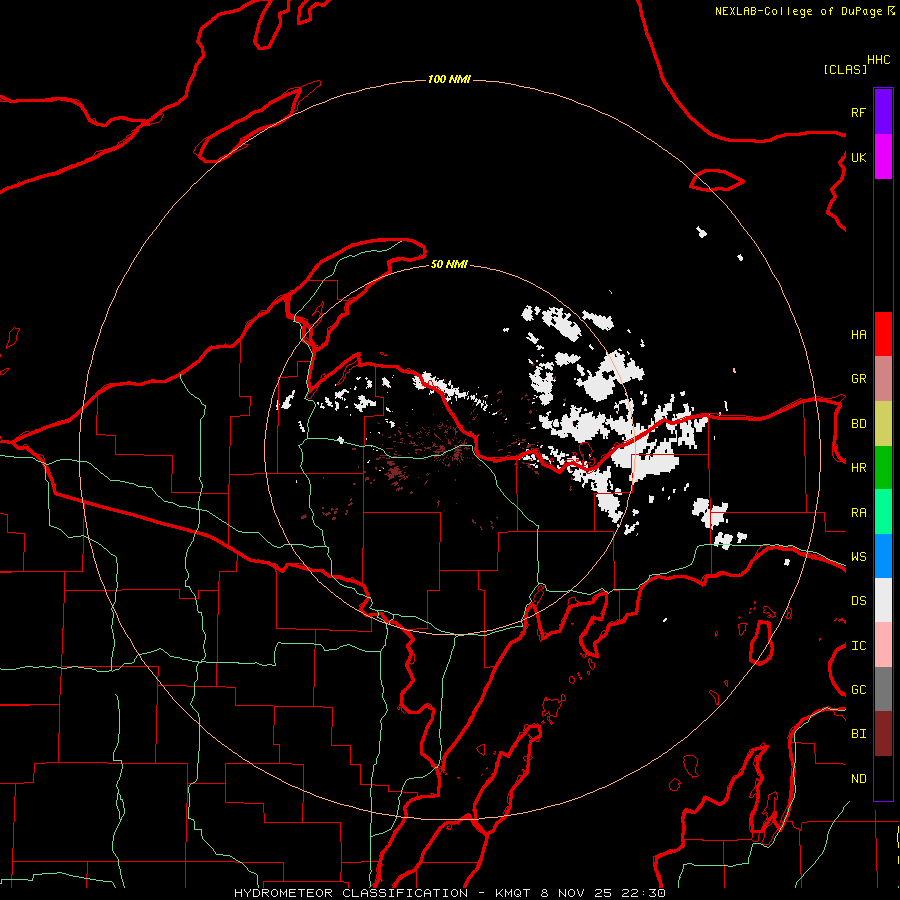Click the HYDROMETEOR CLASSIFICATION title text
900x900 pixels.
[351, 893]
